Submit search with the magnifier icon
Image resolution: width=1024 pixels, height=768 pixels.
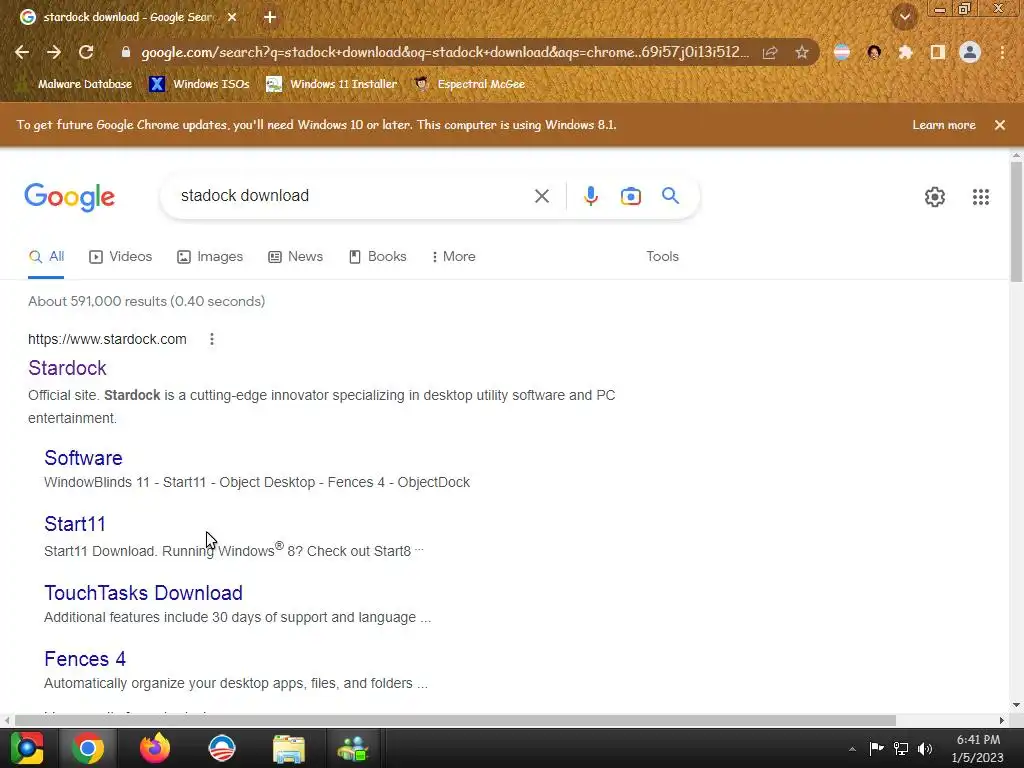pyautogui.click(x=670, y=195)
